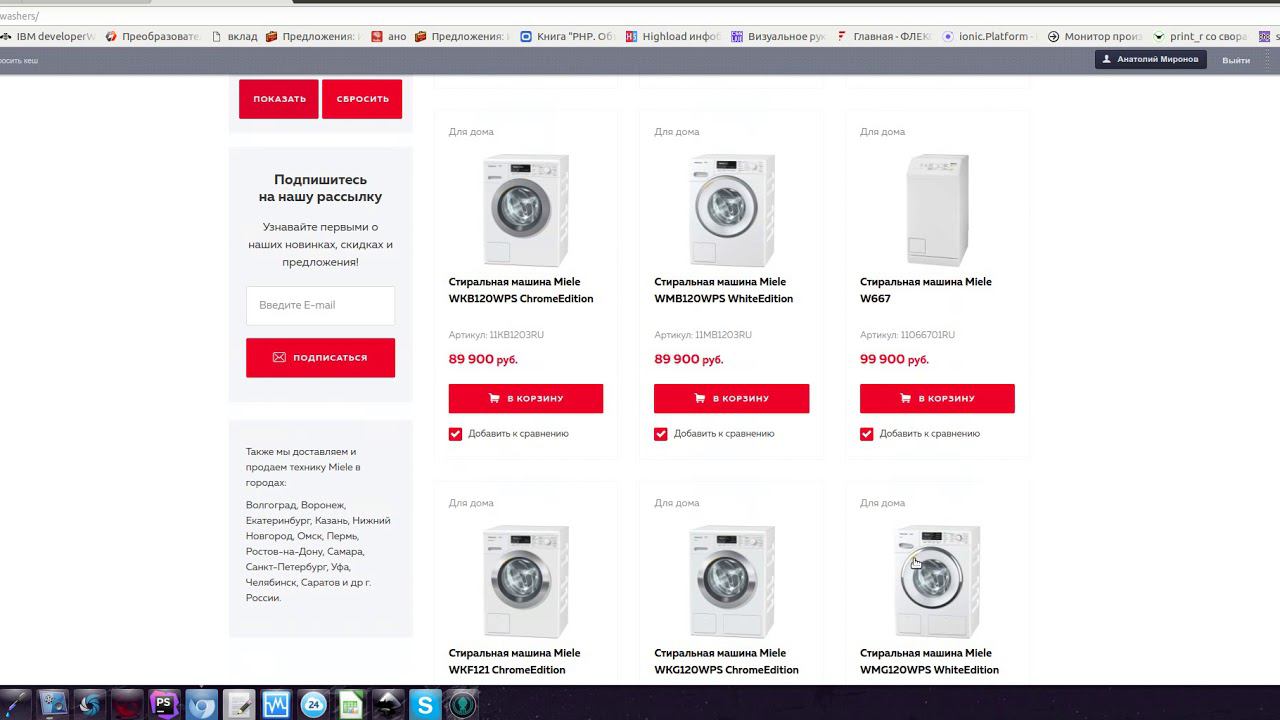The width and height of the screenshot is (1280, 720).
Task: Toggle compare checkbox for WKB120WPS ChromeEdition
Action: tap(455, 434)
